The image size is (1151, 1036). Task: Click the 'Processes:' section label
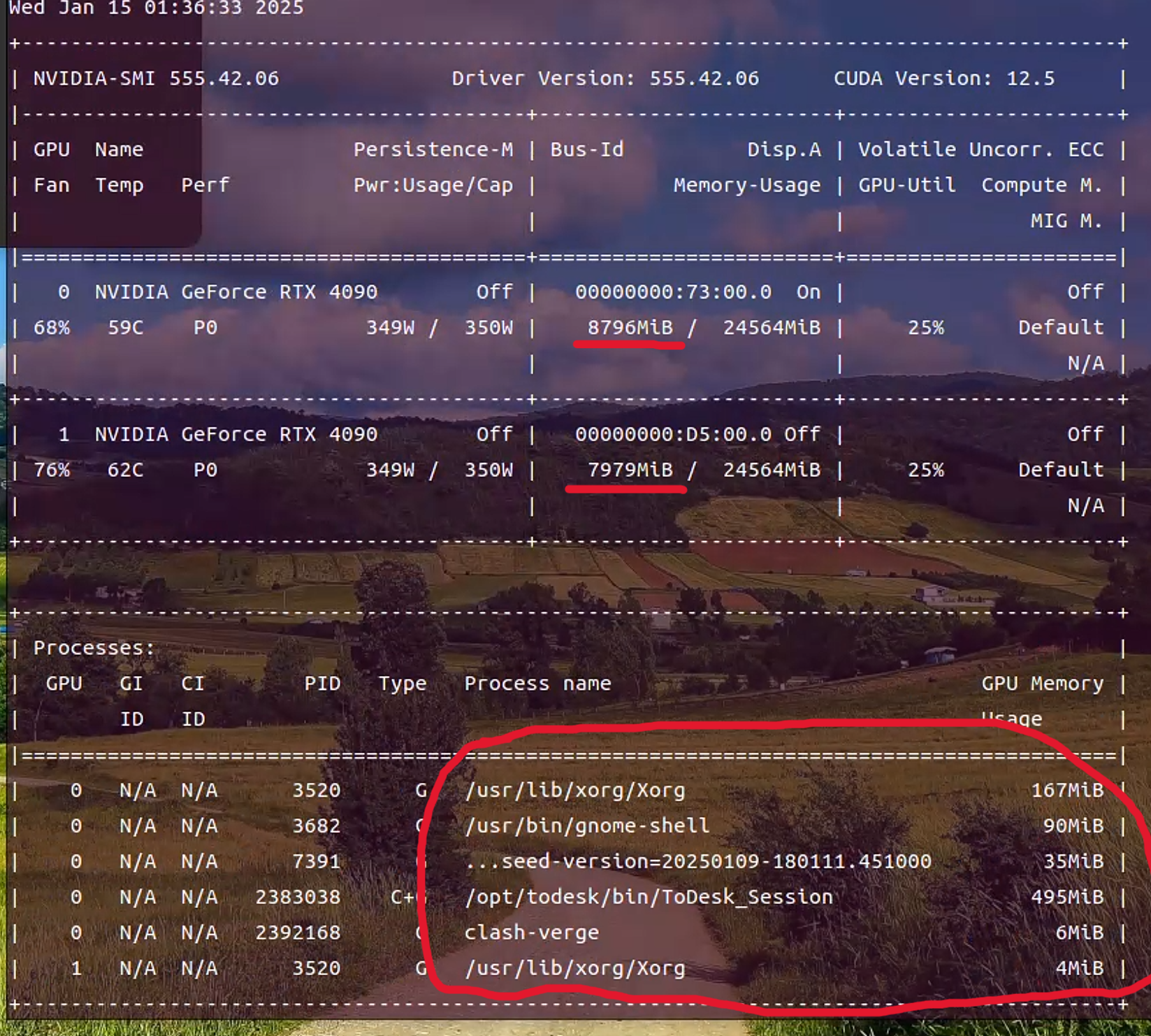[x=94, y=647]
